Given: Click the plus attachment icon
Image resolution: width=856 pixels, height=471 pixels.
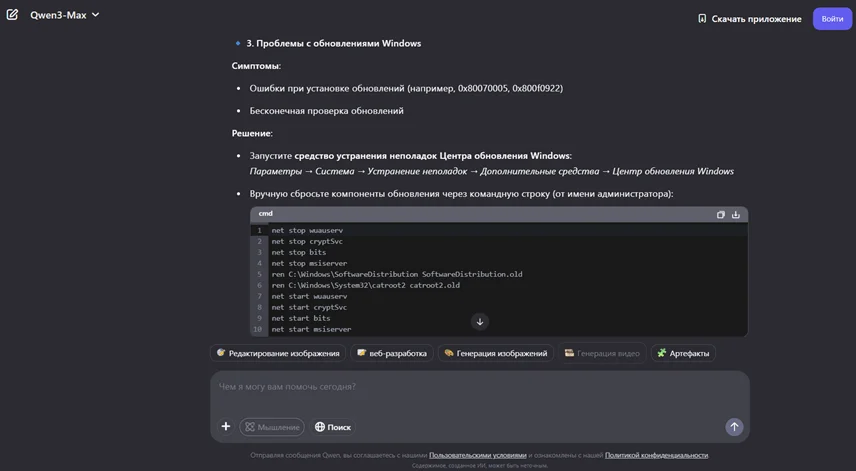Looking at the screenshot, I should pyautogui.click(x=226, y=427).
